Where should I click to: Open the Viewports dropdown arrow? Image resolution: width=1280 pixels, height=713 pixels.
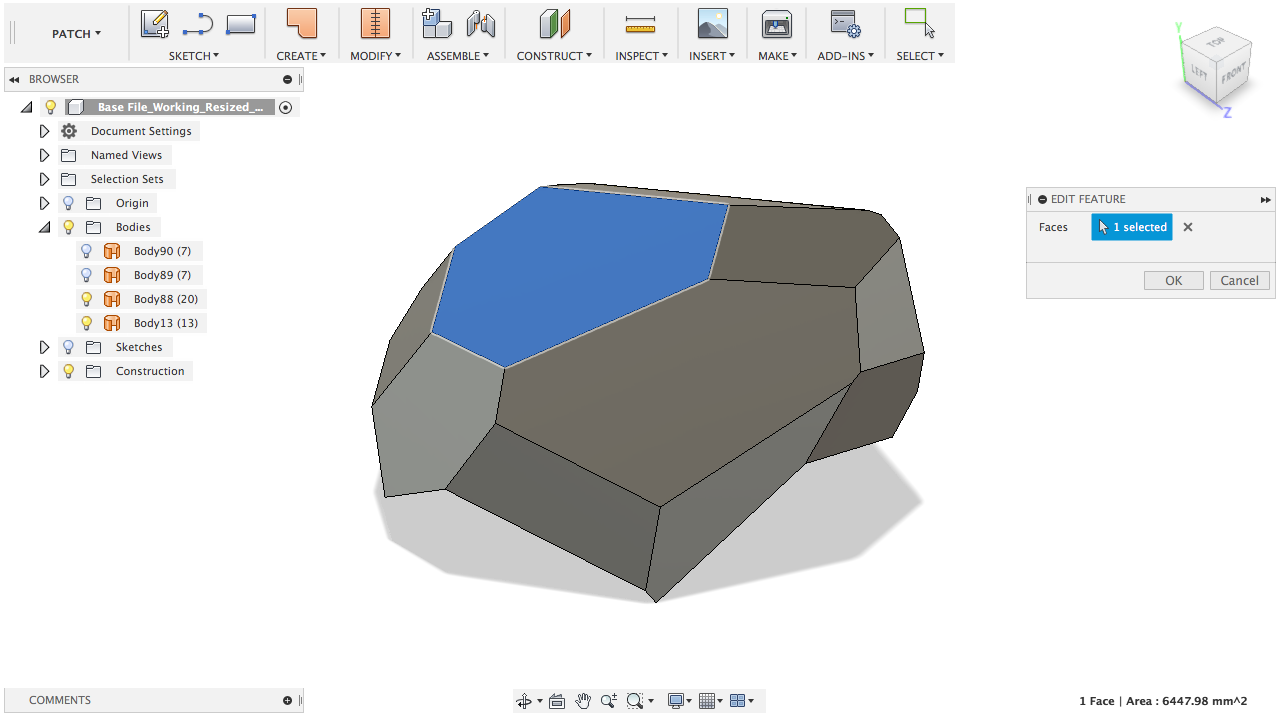click(751, 701)
